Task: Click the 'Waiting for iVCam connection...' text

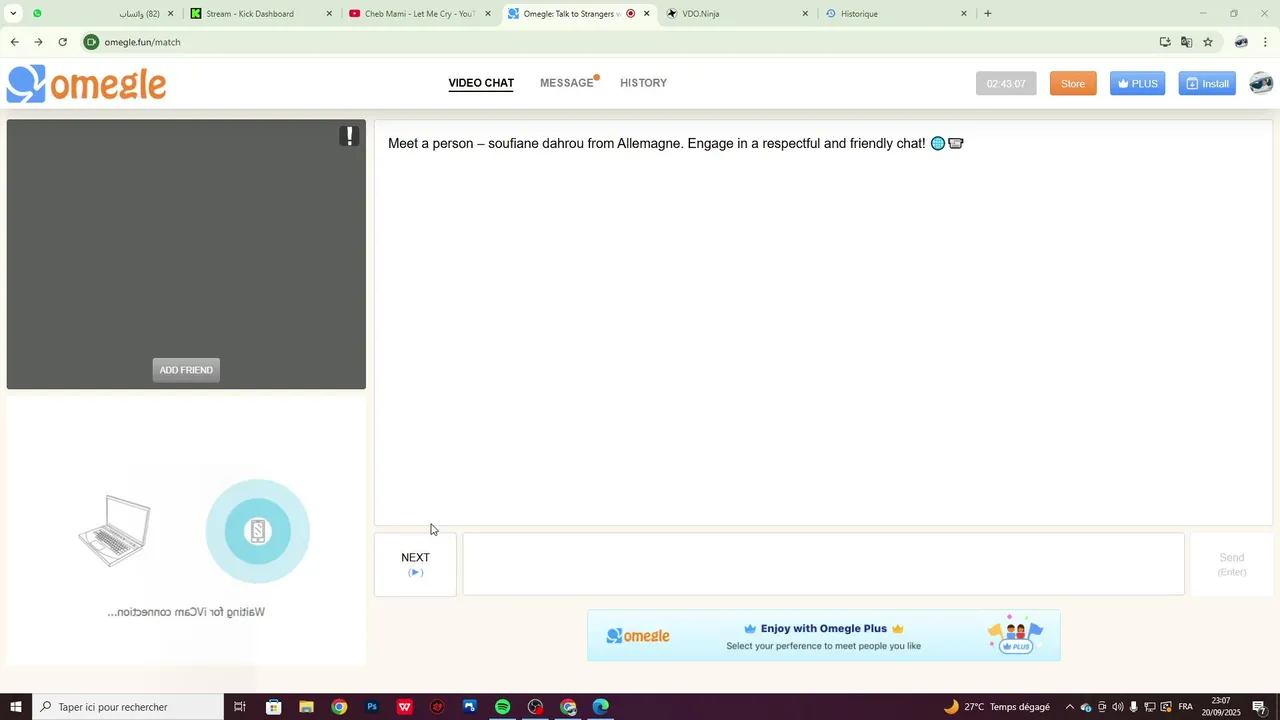Action: [186, 612]
